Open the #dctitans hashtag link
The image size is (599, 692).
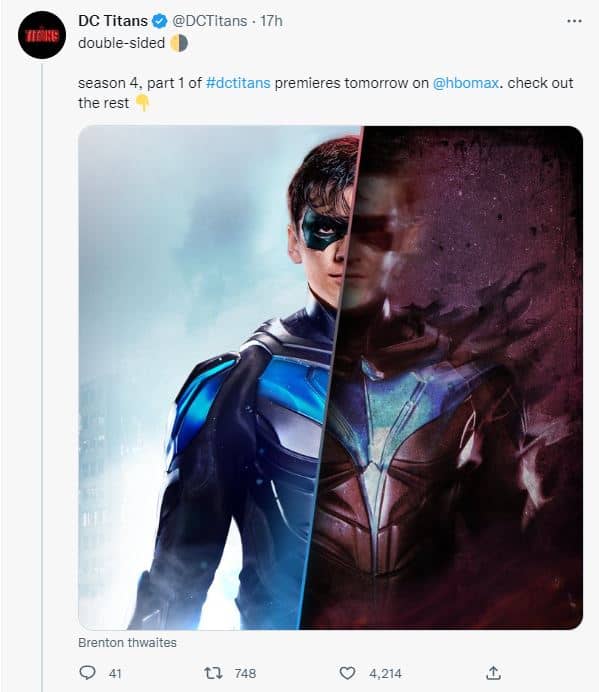pyautogui.click(x=238, y=83)
